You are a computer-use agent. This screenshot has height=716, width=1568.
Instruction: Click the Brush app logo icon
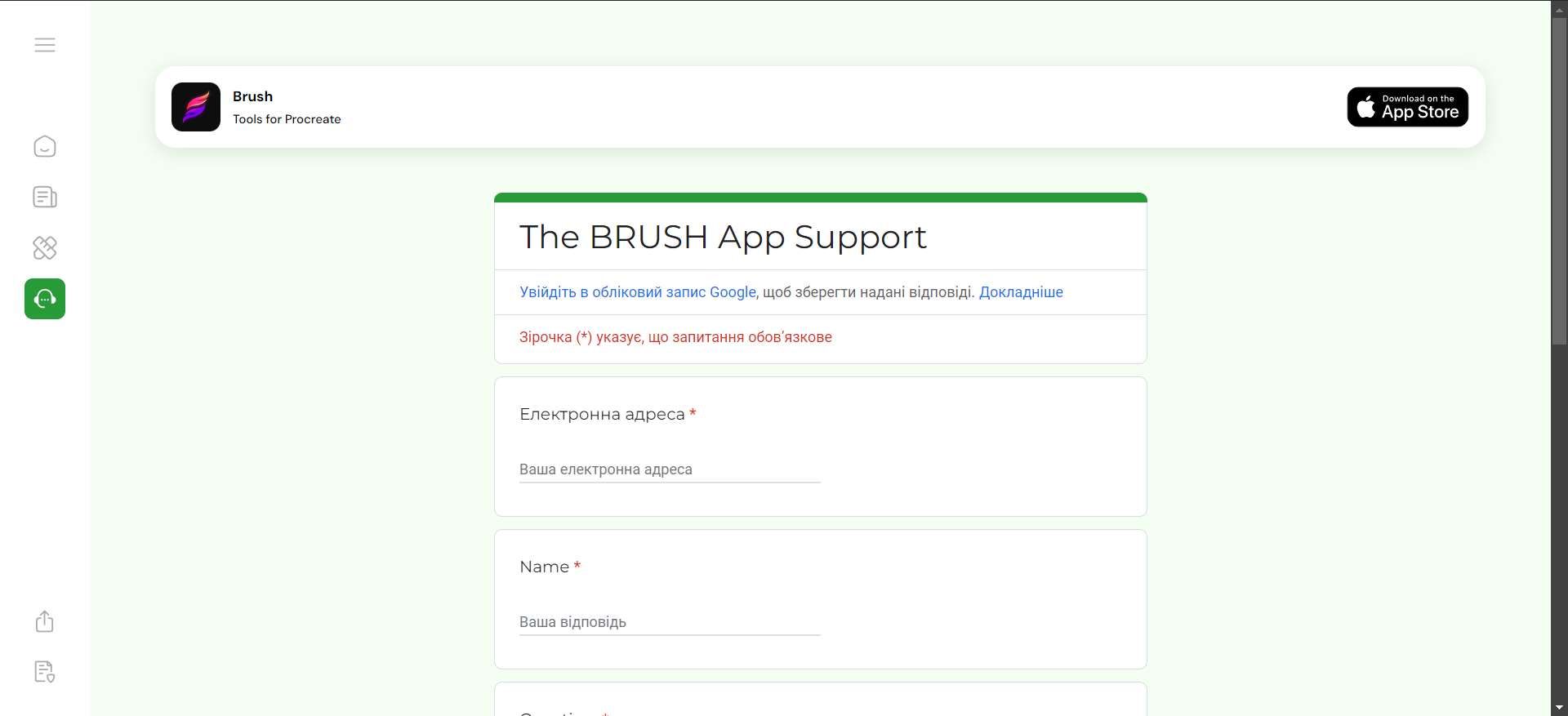[x=196, y=107]
